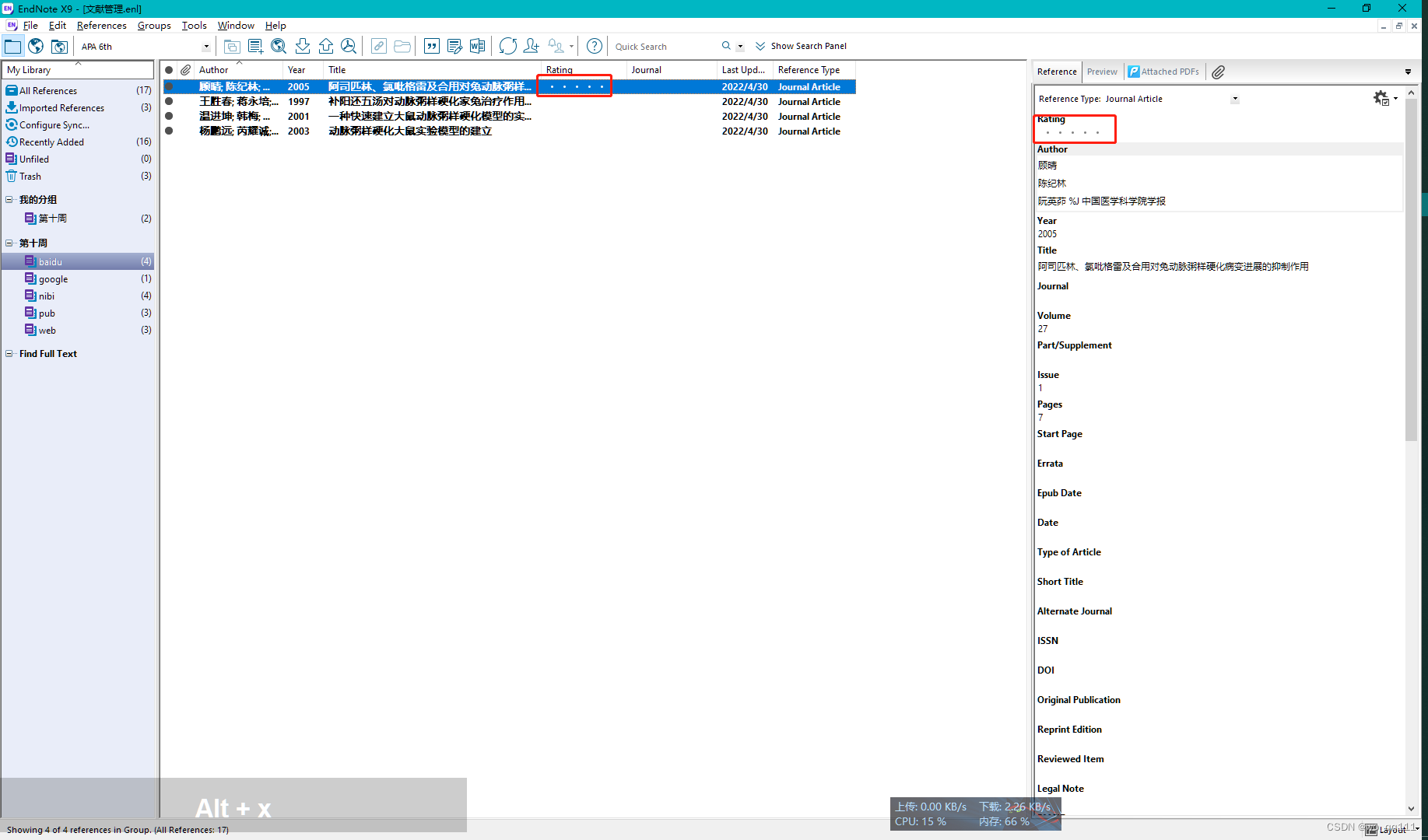Open the Window menu
Viewport: 1428px width, 840px height.
236,25
